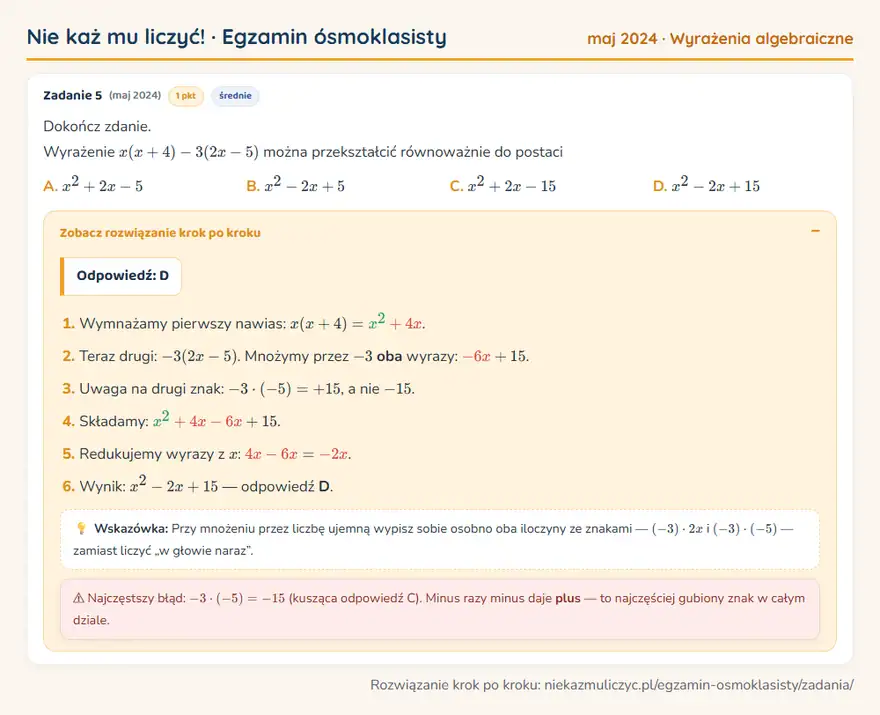Click the '1 pkt' badge
880x715 pixels.
(186, 96)
